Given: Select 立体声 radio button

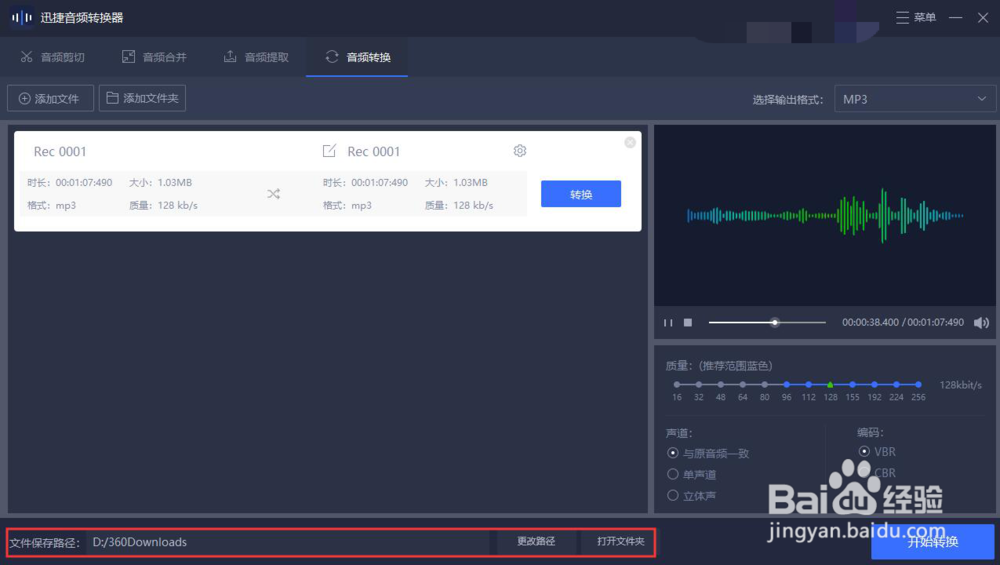Looking at the screenshot, I should tap(673, 495).
